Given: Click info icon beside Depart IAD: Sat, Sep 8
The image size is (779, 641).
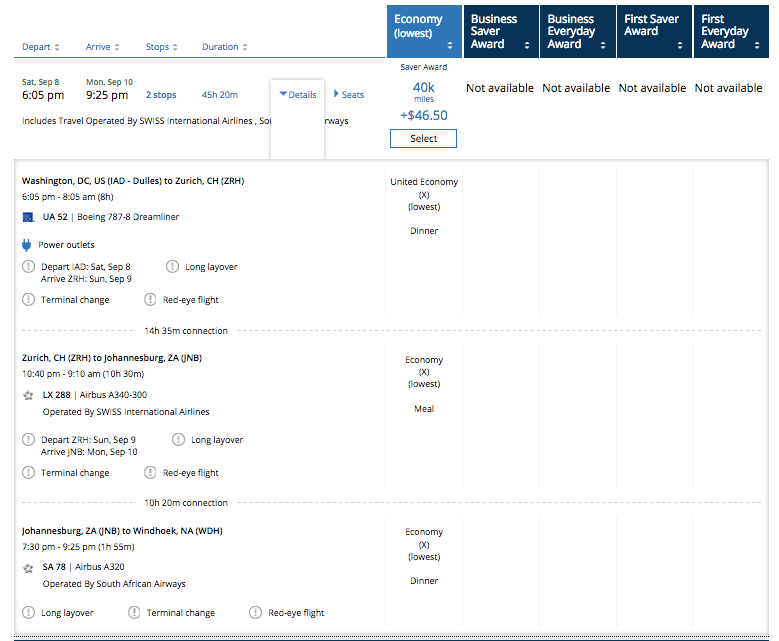Looking at the screenshot, I should [x=28, y=267].
